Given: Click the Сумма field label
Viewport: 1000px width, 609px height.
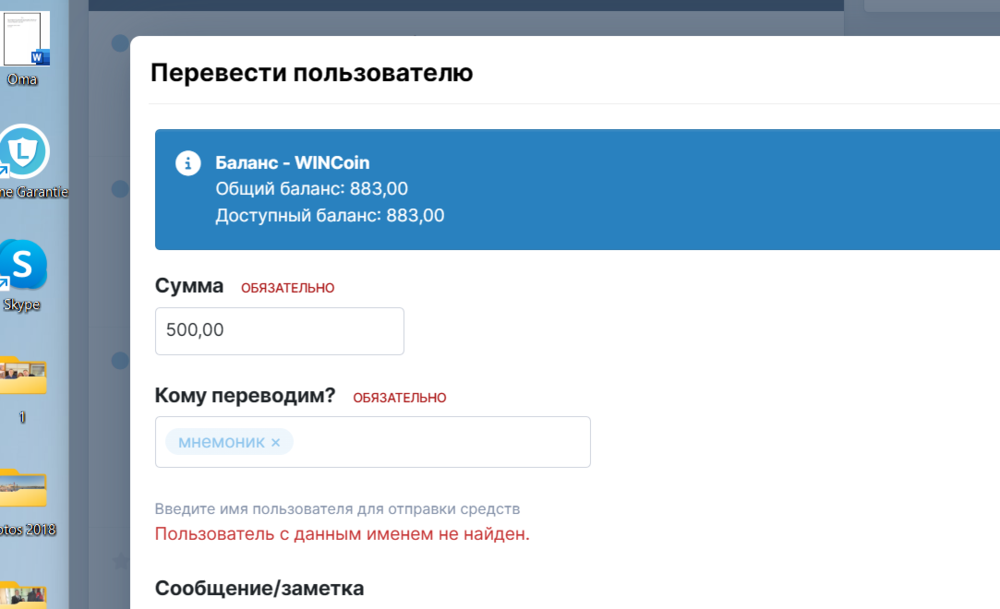Looking at the screenshot, I should [189, 286].
